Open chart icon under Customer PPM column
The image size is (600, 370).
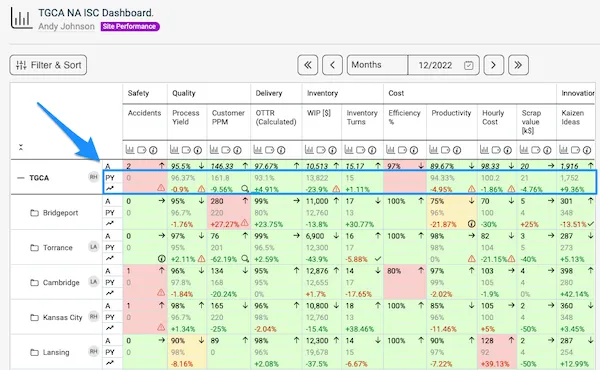click(214, 150)
